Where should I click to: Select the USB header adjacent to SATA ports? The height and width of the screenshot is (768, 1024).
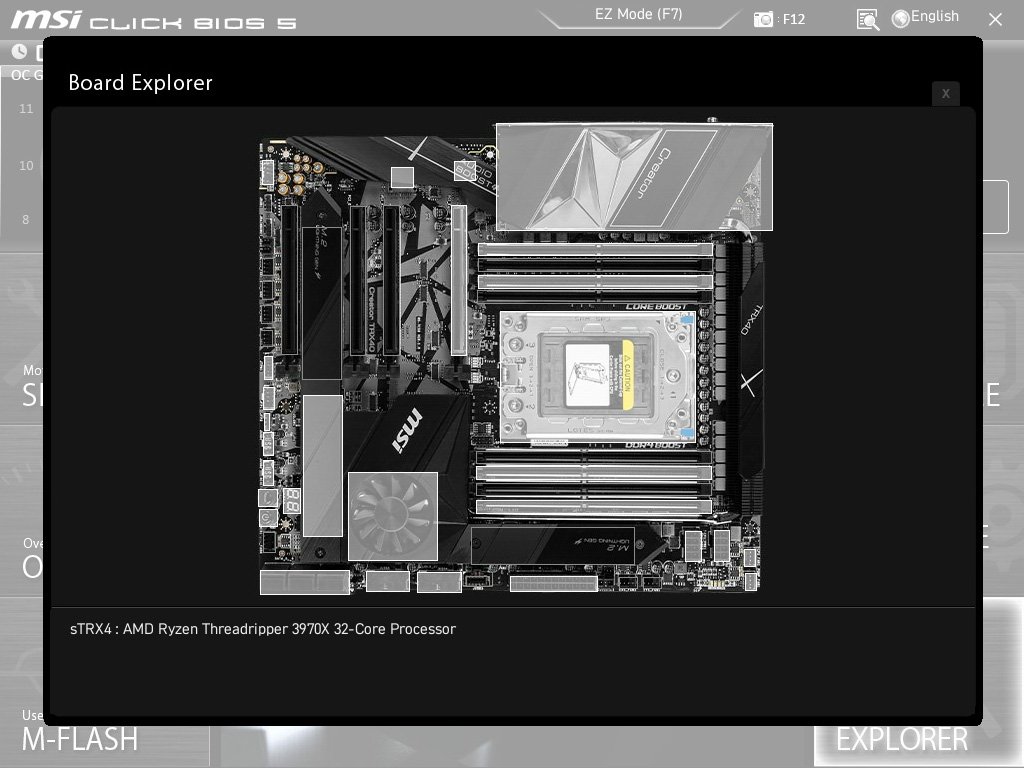coord(388,581)
